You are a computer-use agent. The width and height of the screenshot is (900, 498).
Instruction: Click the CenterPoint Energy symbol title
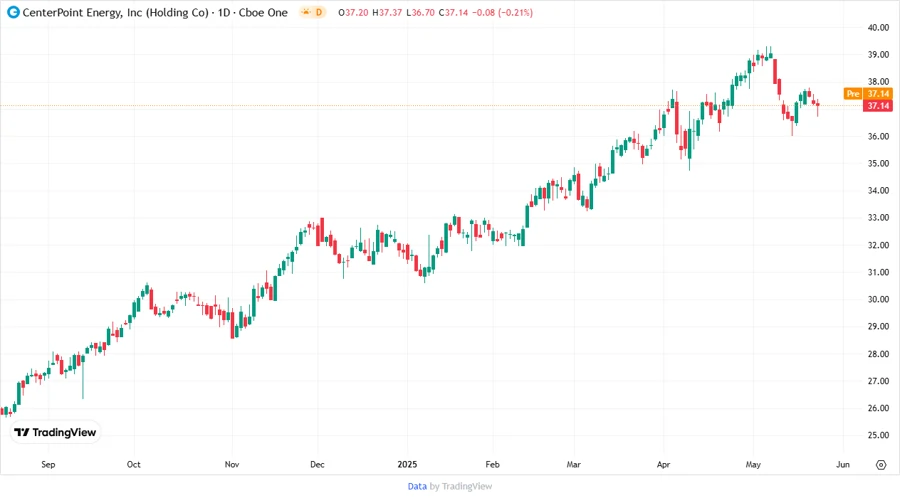click(155, 12)
